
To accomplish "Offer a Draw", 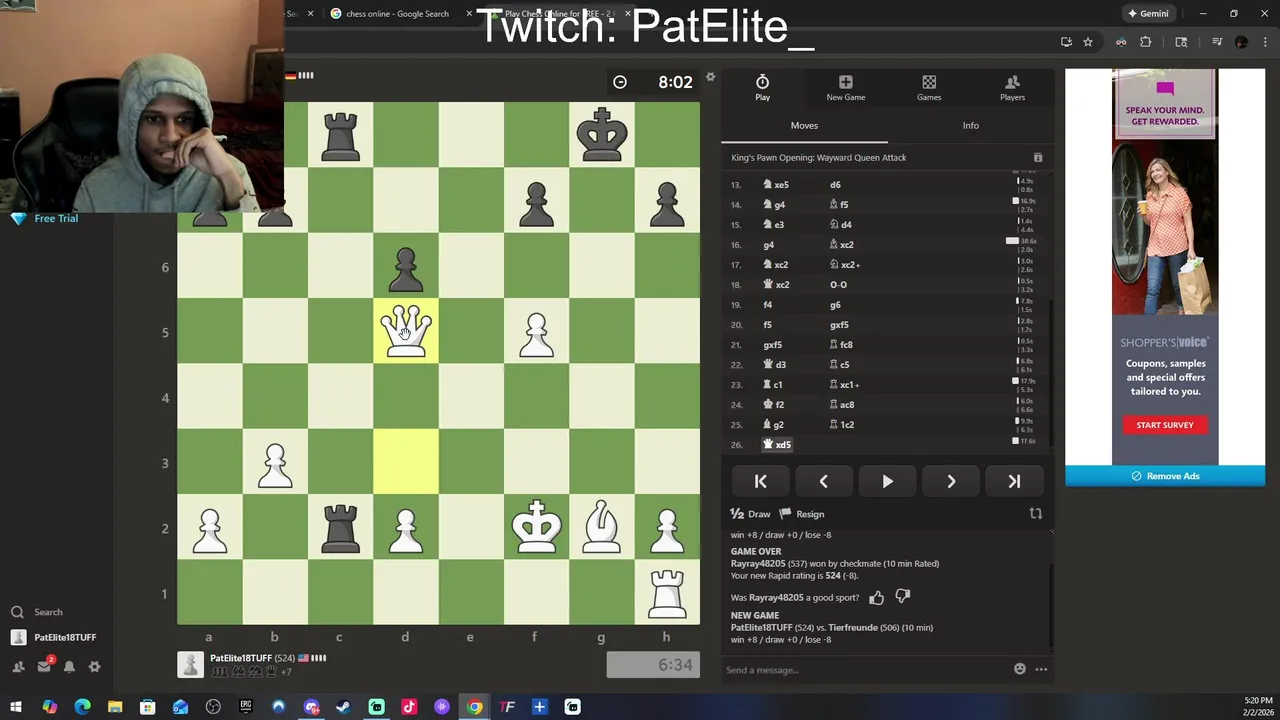I will pyautogui.click(x=751, y=514).
